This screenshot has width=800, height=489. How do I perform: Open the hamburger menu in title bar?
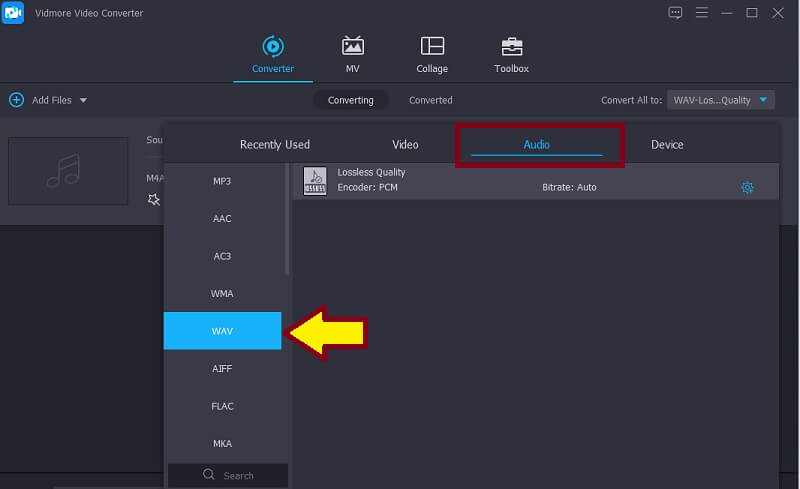coord(701,13)
